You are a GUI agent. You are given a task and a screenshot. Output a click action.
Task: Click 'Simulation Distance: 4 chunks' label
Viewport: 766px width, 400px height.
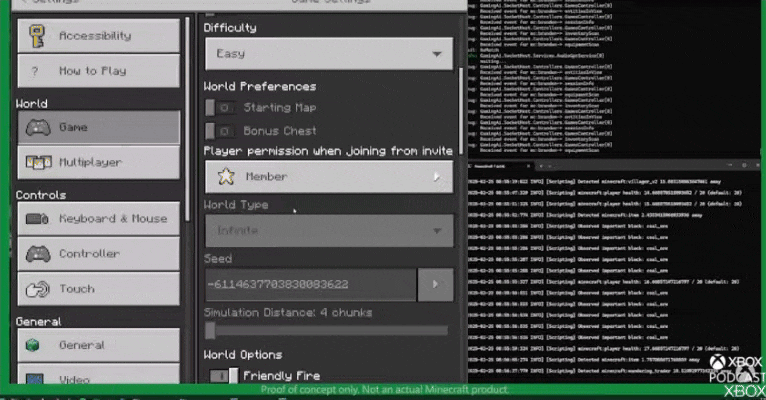click(x=288, y=313)
